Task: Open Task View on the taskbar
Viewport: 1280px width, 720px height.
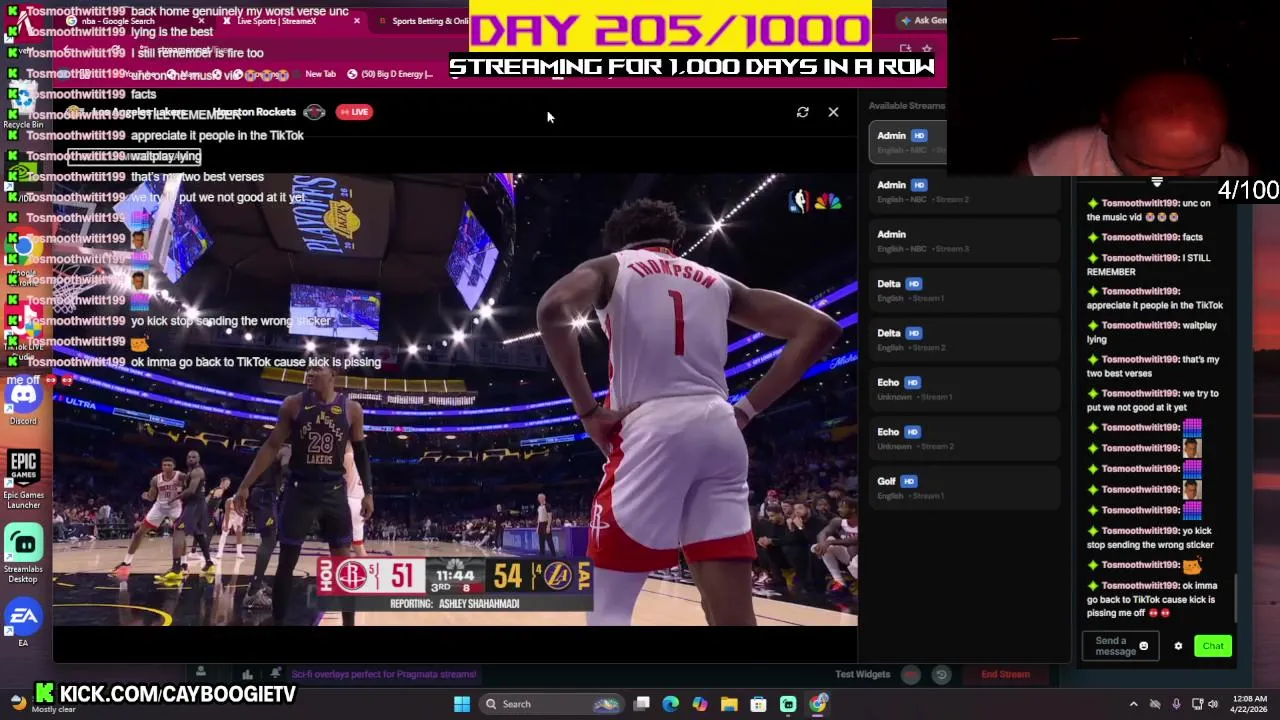Action: 642,704
